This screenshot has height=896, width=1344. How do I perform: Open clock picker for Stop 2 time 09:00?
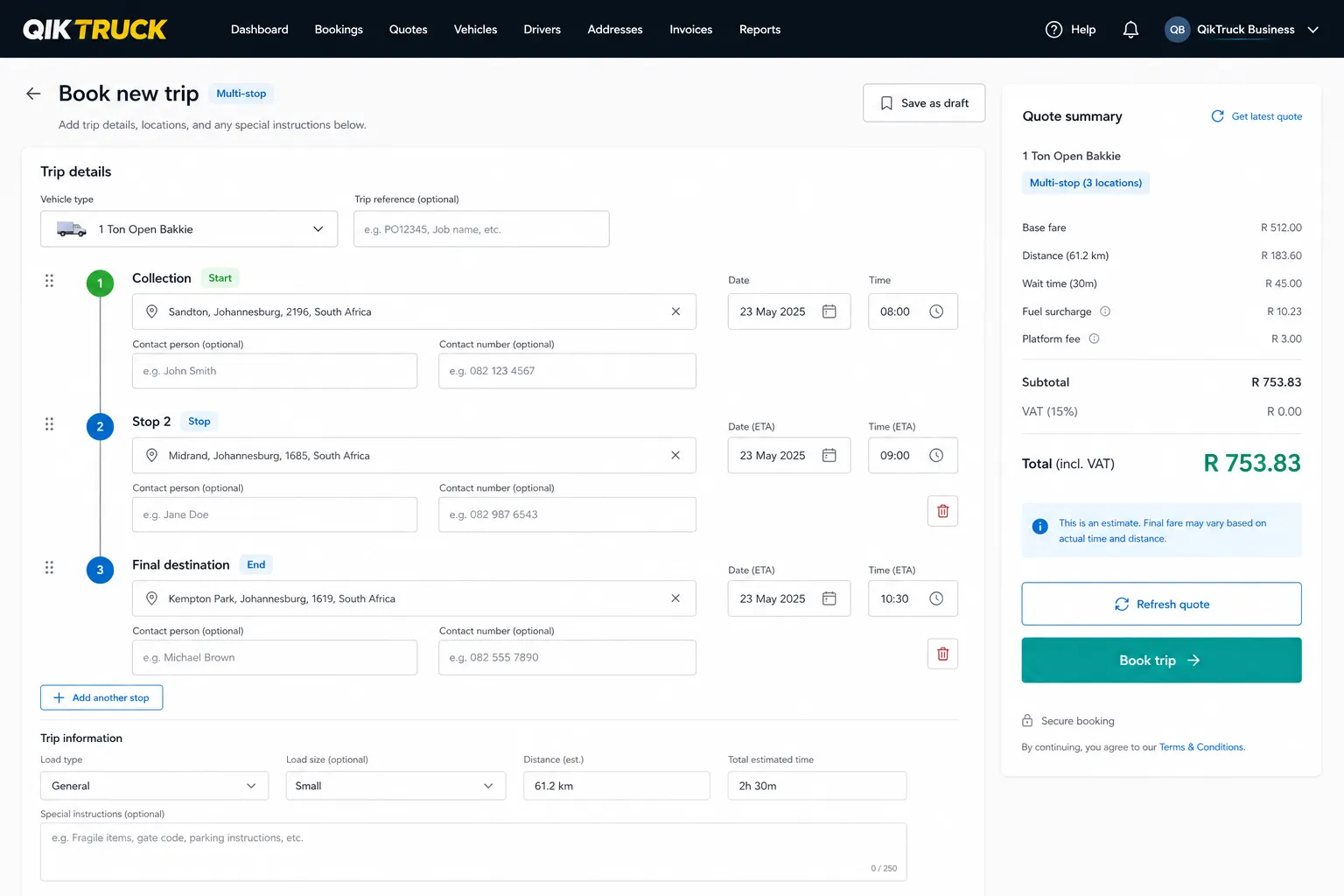[936, 455]
